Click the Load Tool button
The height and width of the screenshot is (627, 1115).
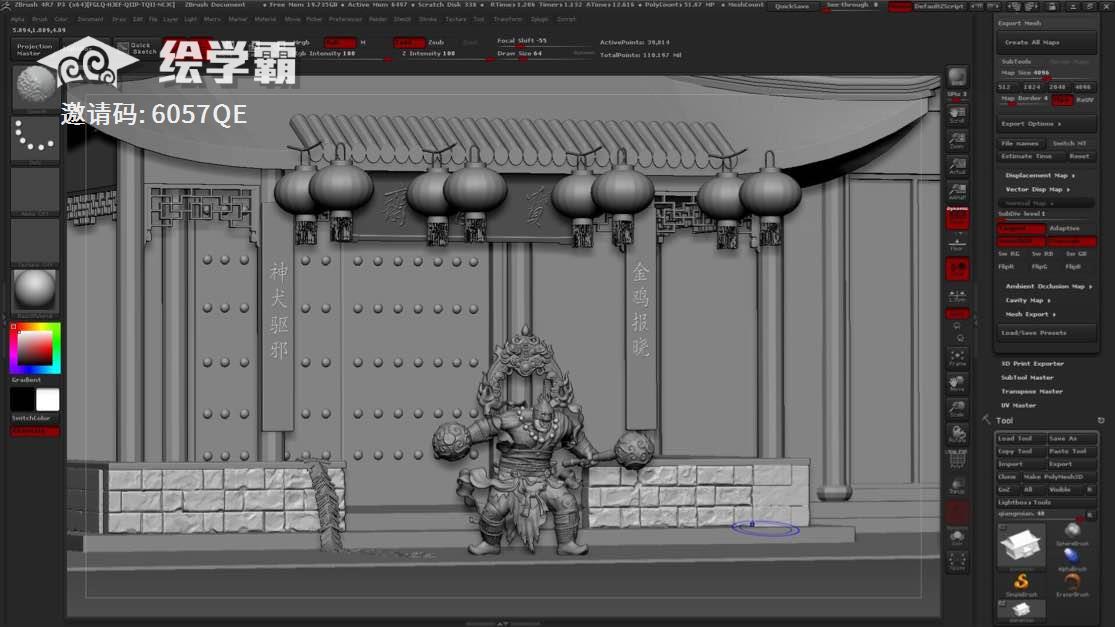(x=1020, y=439)
